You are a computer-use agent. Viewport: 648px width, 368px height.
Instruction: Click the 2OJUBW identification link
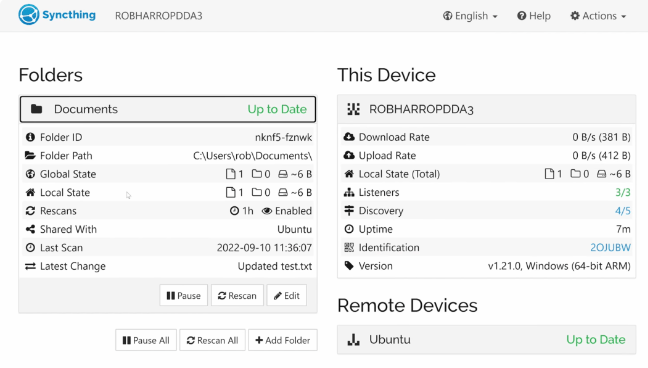[610, 247]
